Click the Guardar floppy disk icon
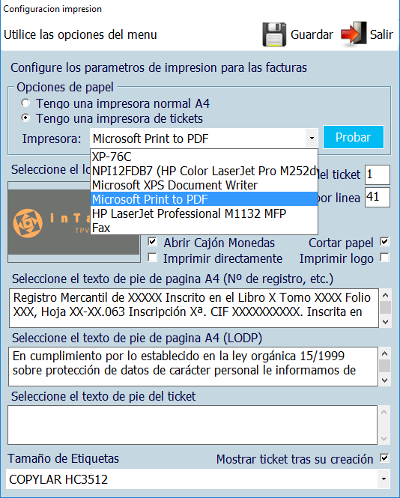 pyautogui.click(x=274, y=34)
